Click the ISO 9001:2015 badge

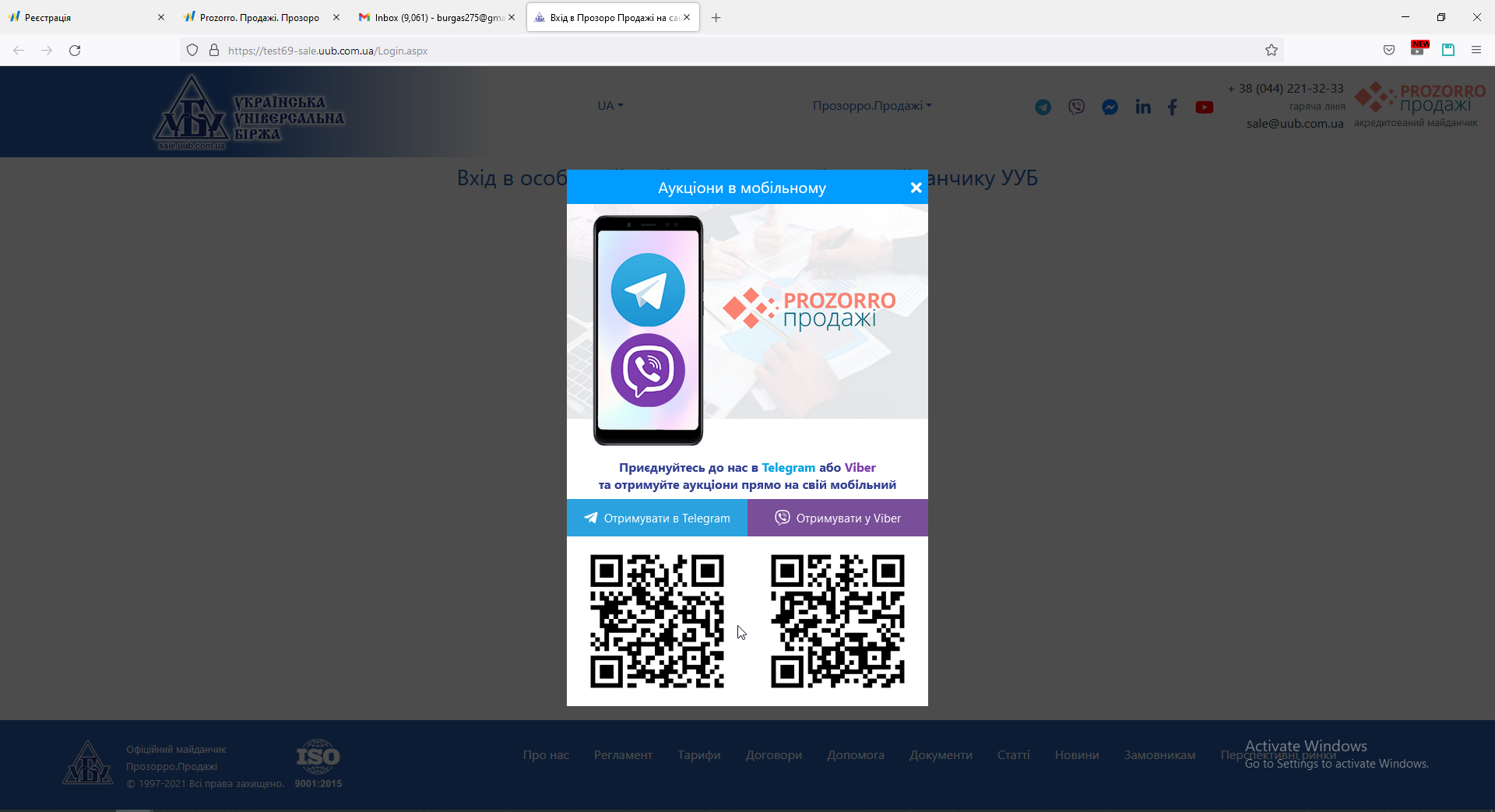click(318, 764)
